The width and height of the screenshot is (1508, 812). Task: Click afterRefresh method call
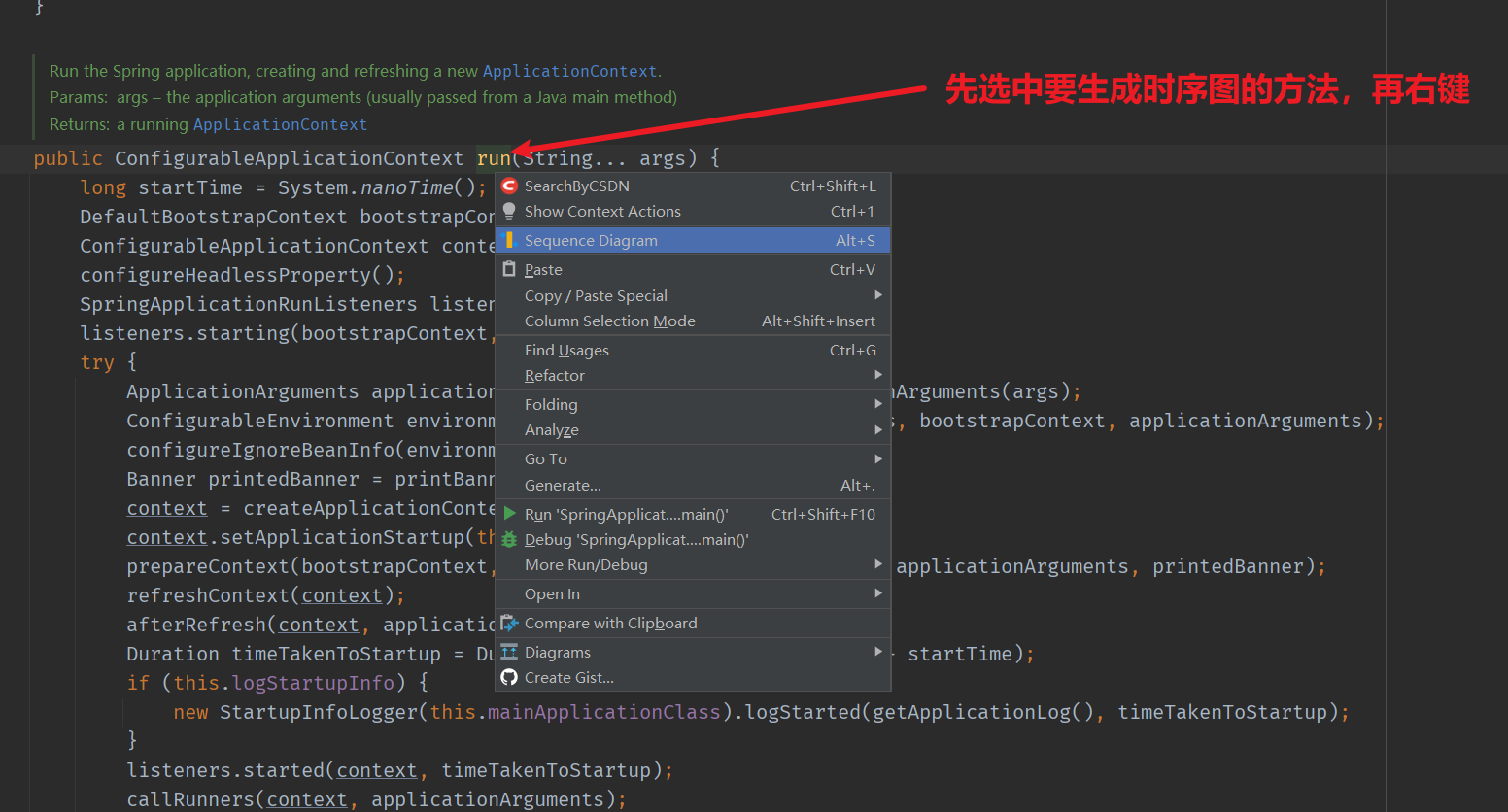(x=196, y=625)
